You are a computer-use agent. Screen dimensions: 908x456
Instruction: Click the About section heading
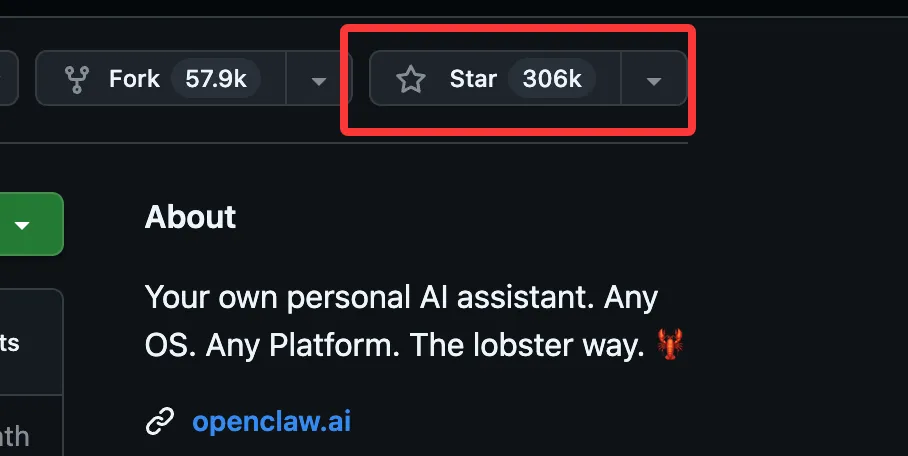click(x=190, y=217)
